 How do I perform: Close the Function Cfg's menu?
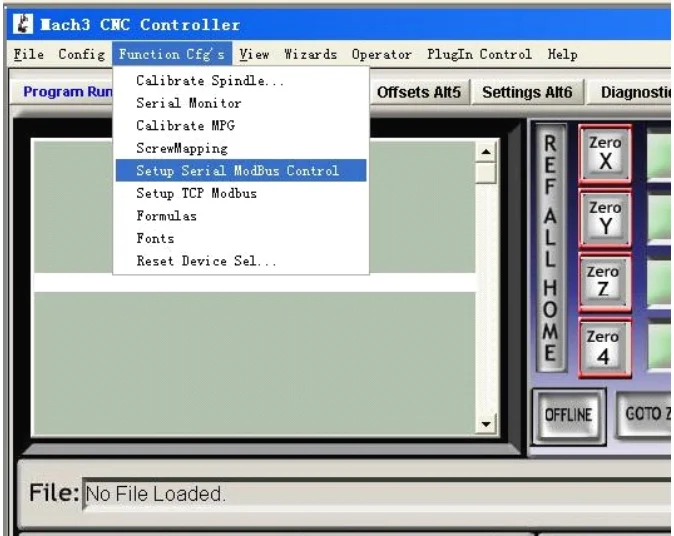pyautogui.click(x=172, y=55)
